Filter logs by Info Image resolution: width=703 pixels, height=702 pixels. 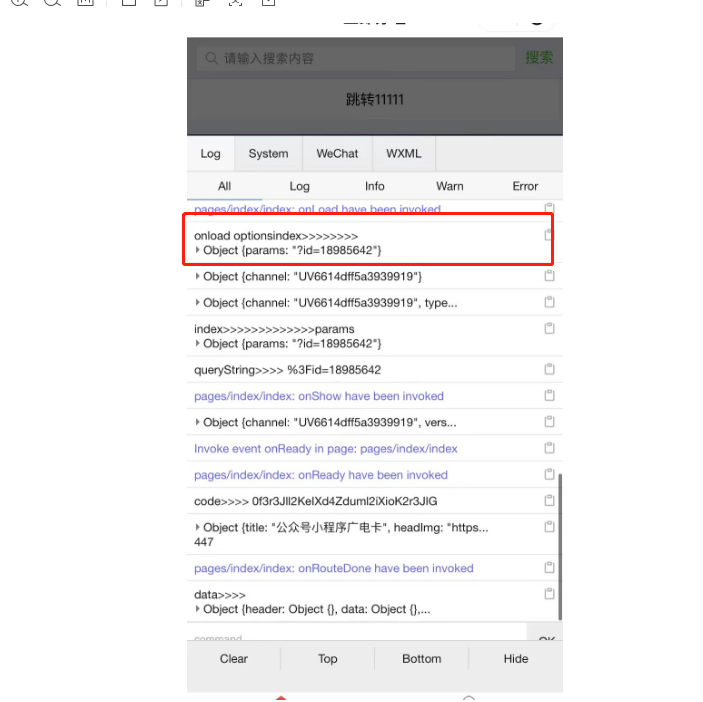click(374, 186)
